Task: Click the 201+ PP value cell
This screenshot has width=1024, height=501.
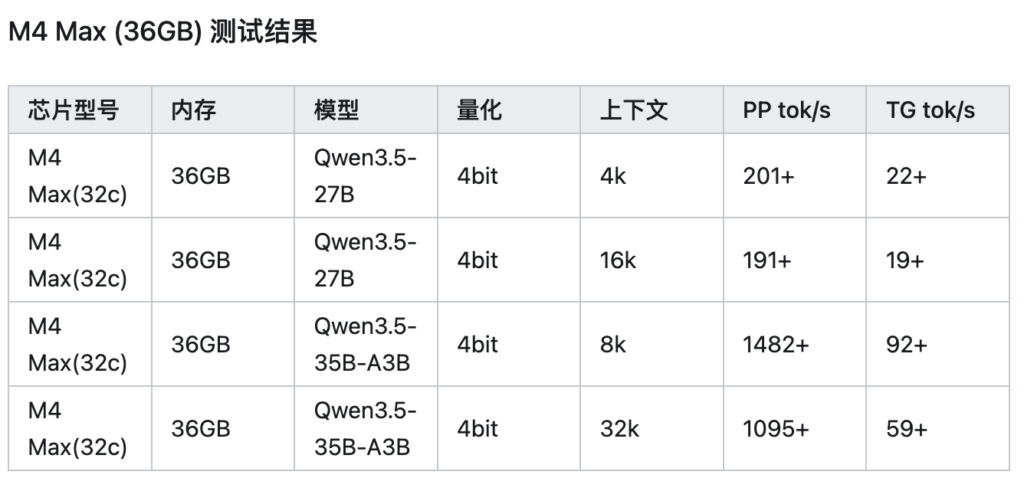Action: click(795, 176)
